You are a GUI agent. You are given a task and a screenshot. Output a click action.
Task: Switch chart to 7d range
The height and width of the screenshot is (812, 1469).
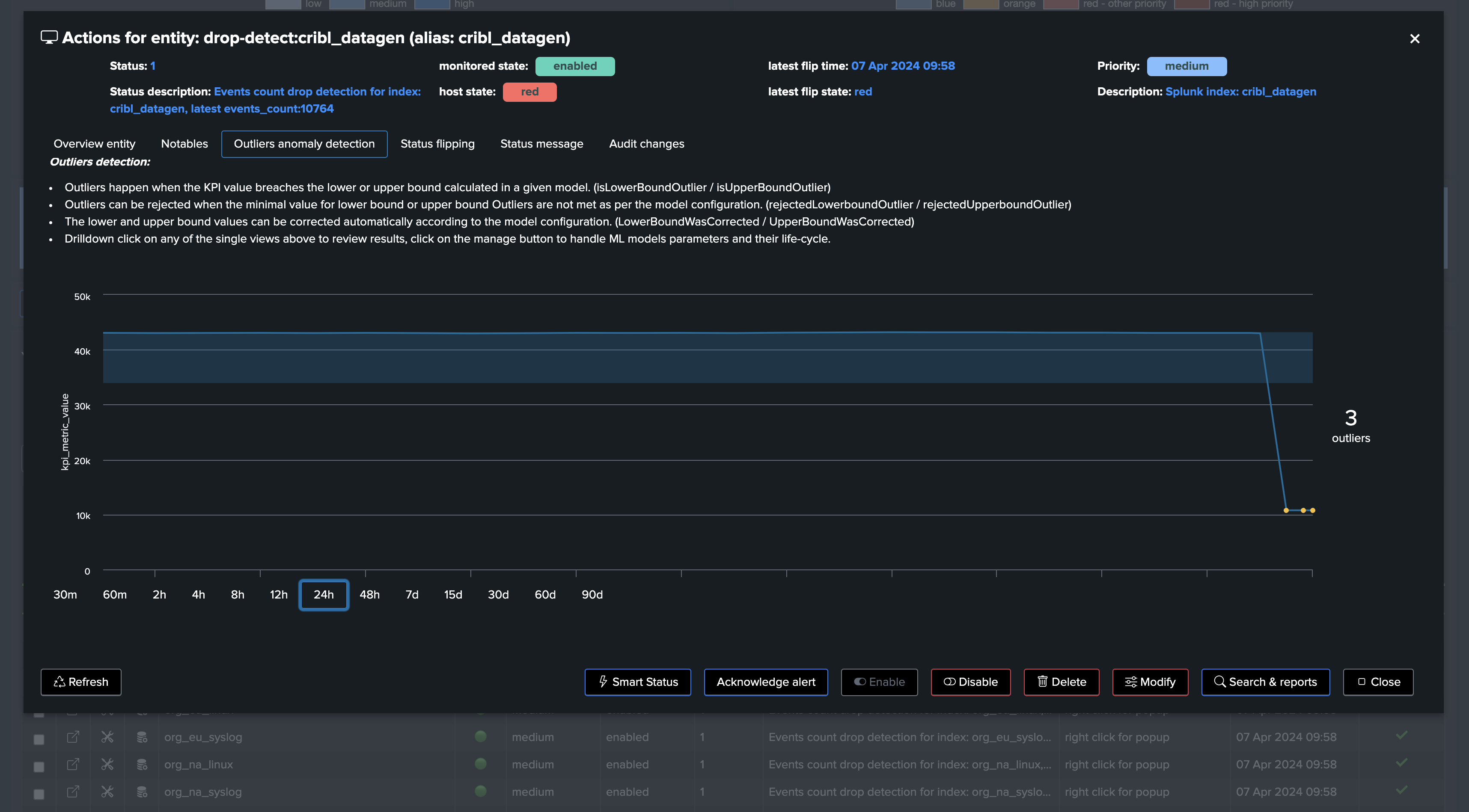[x=412, y=594]
